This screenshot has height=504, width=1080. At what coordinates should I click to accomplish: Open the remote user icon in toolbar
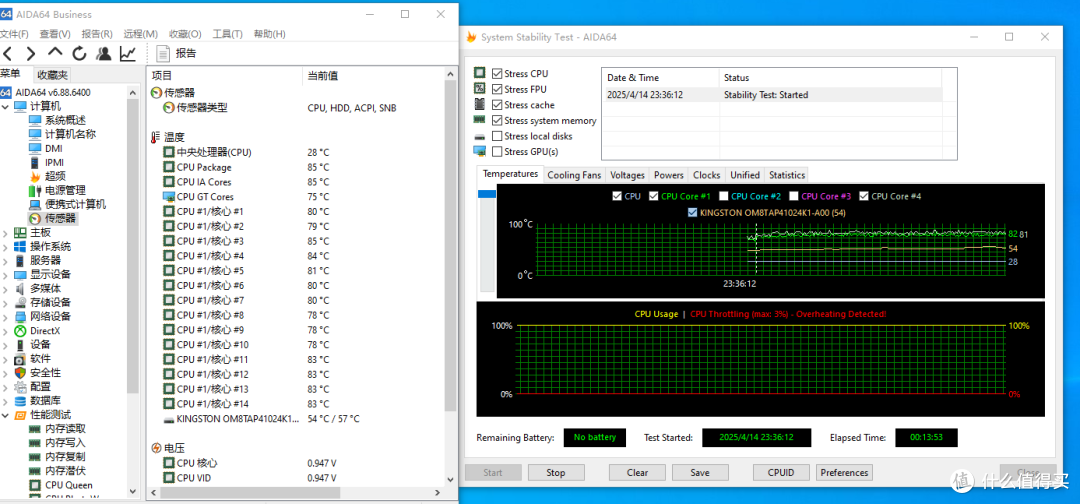103,53
